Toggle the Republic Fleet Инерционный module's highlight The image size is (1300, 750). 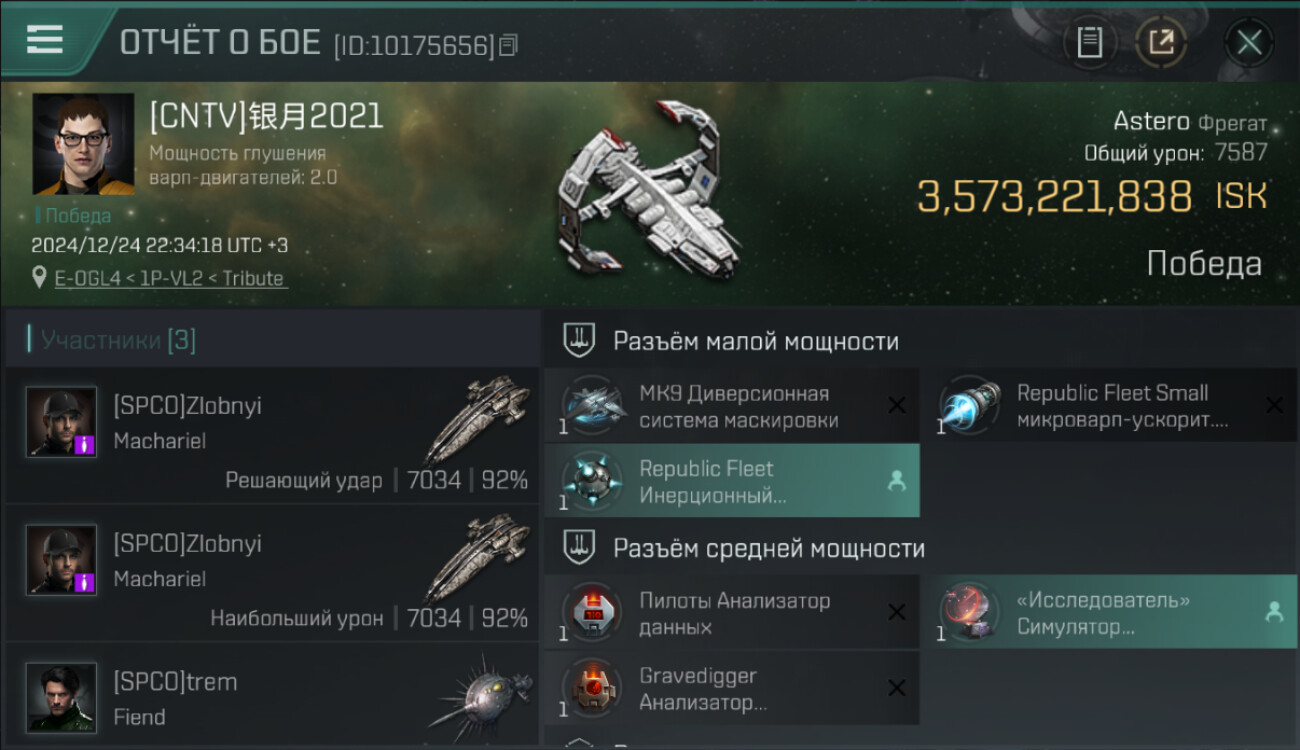897,481
